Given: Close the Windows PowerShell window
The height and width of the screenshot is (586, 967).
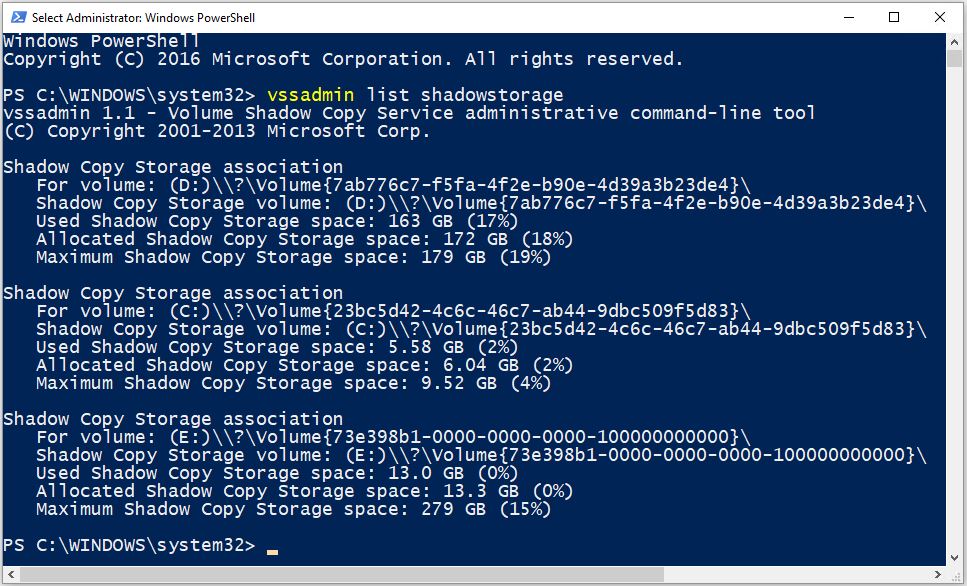Looking at the screenshot, I should [x=939, y=17].
